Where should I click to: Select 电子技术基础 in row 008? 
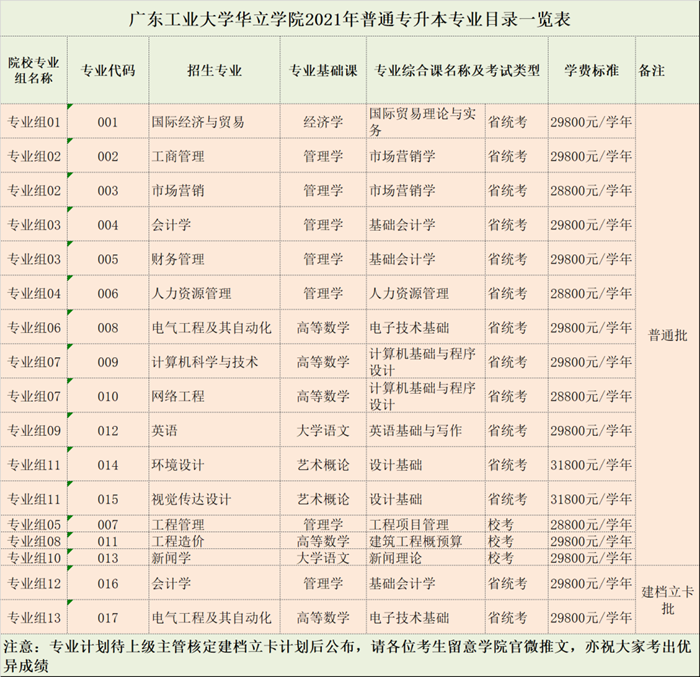point(426,327)
